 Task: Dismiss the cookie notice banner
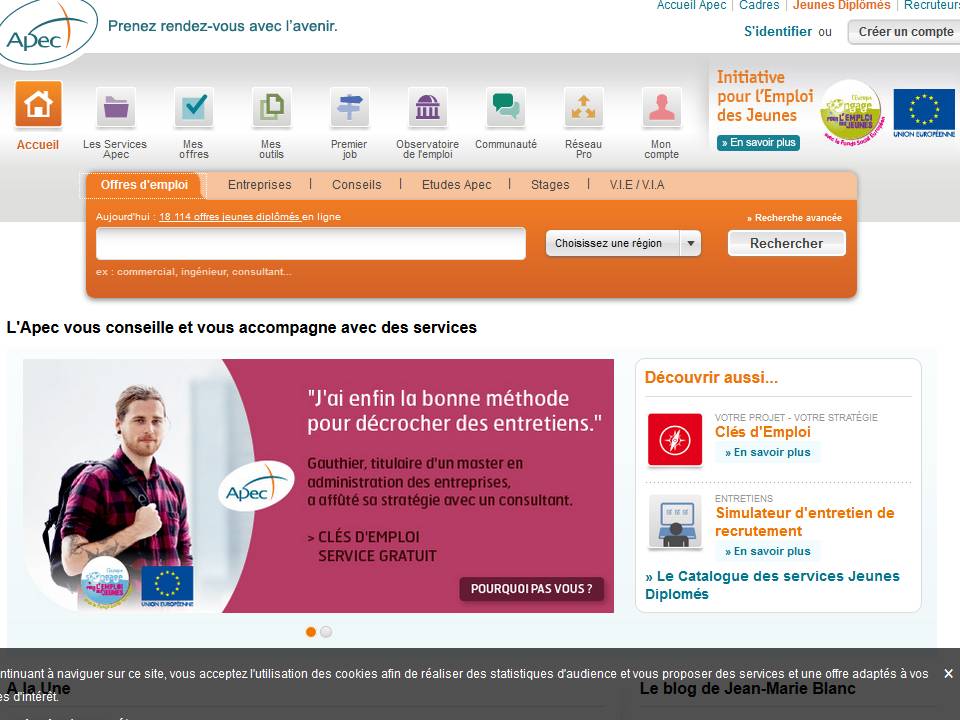(x=948, y=674)
